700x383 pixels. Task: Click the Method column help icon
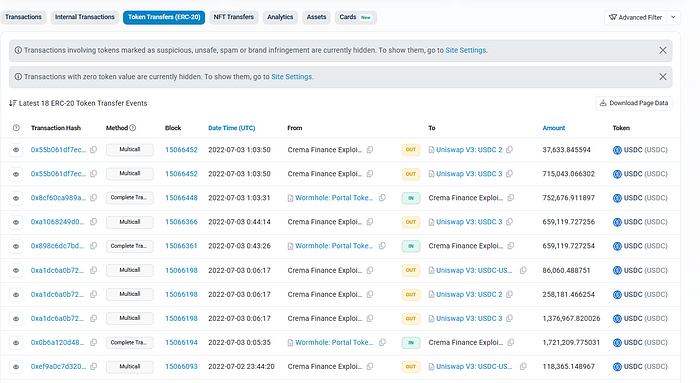[x=133, y=128]
